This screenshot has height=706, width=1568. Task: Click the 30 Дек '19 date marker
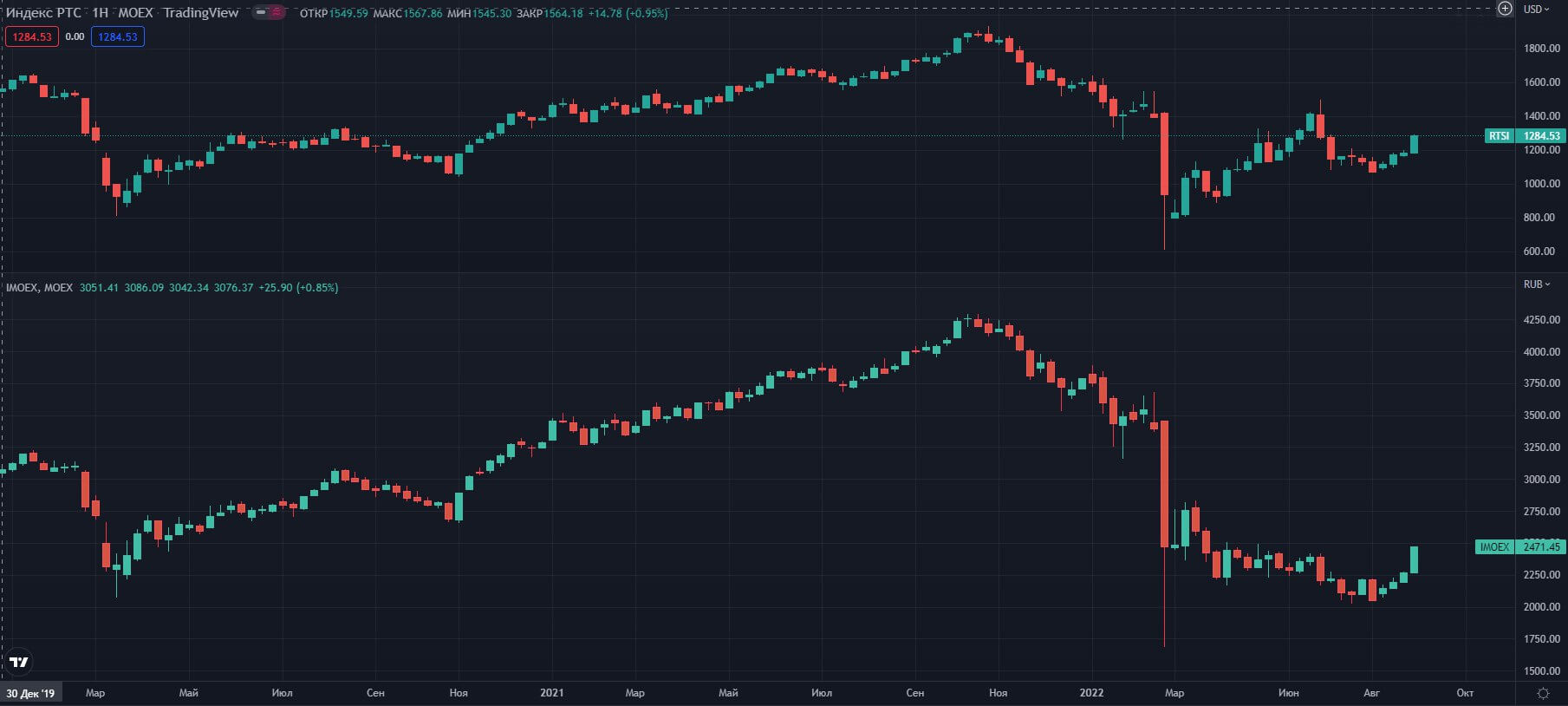[x=30, y=693]
